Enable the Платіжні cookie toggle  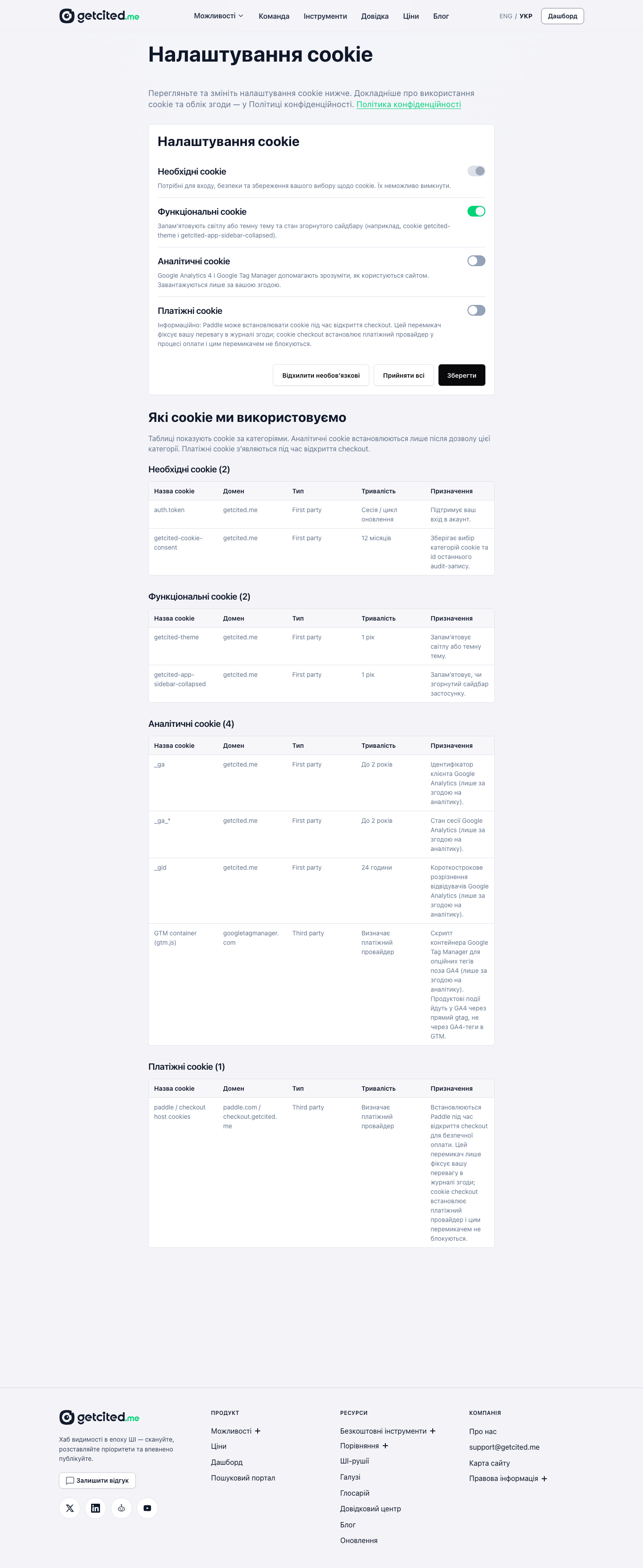pos(476,310)
